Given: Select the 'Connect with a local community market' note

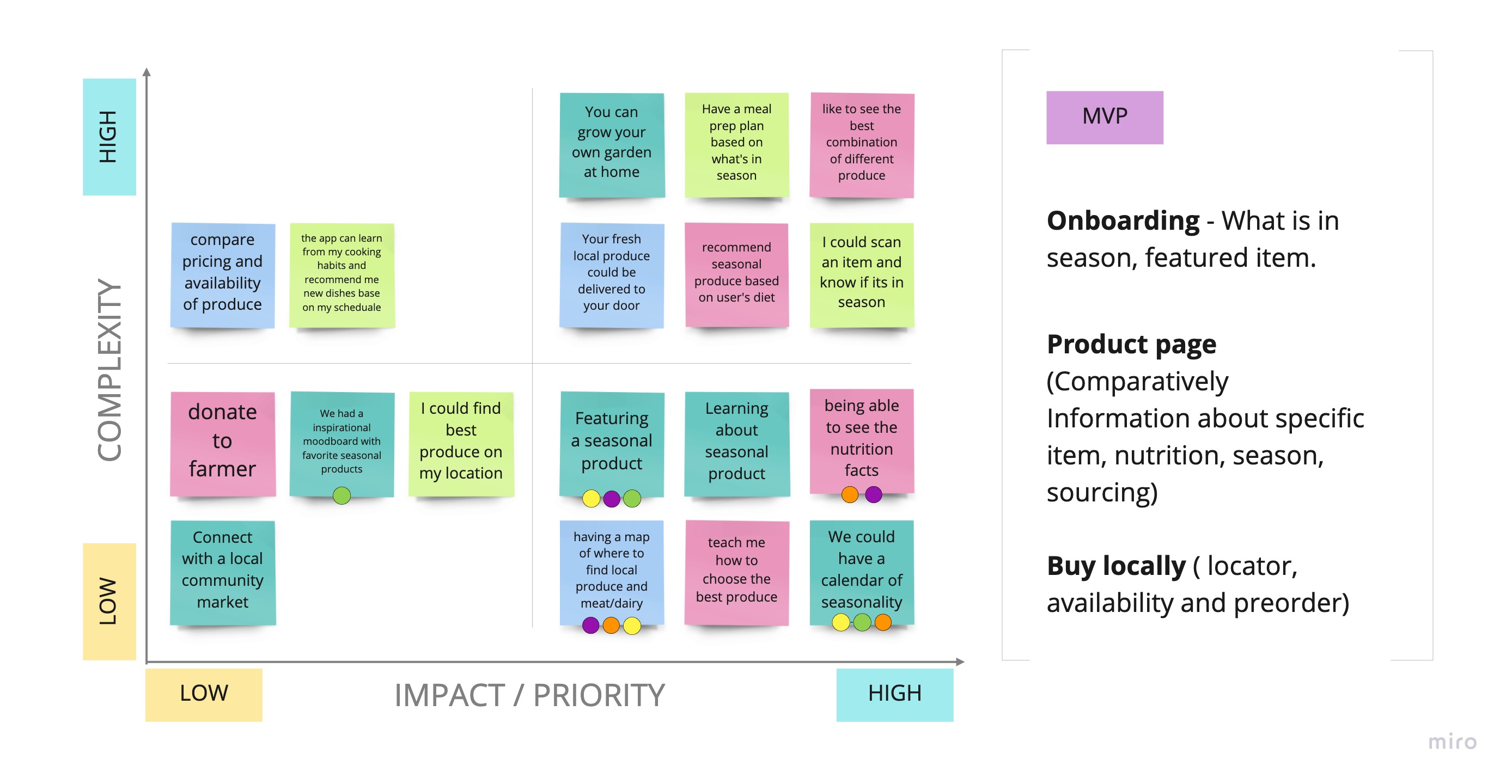Looking at the screenshot, I should click(x=222, y=572).
